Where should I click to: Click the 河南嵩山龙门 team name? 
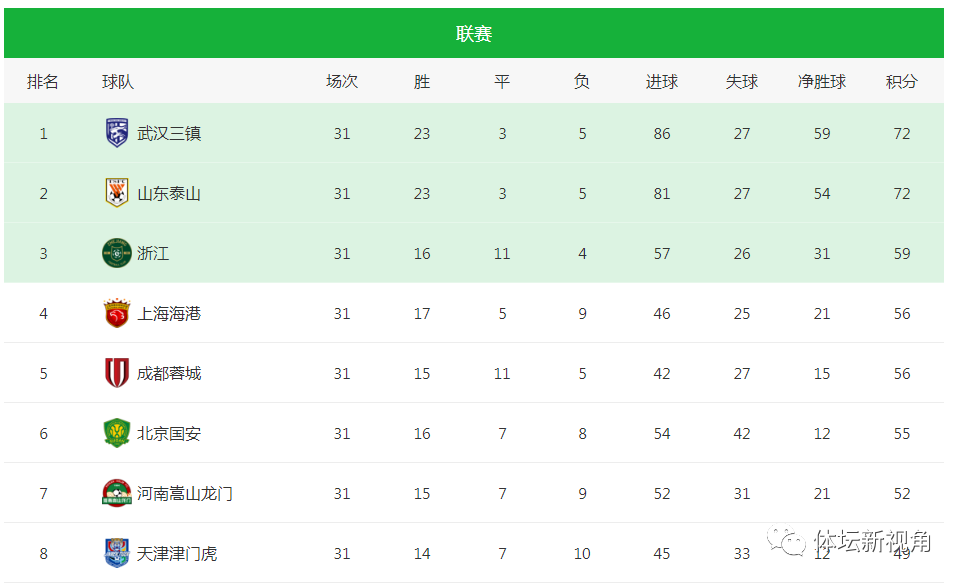[x=185, y=493]
